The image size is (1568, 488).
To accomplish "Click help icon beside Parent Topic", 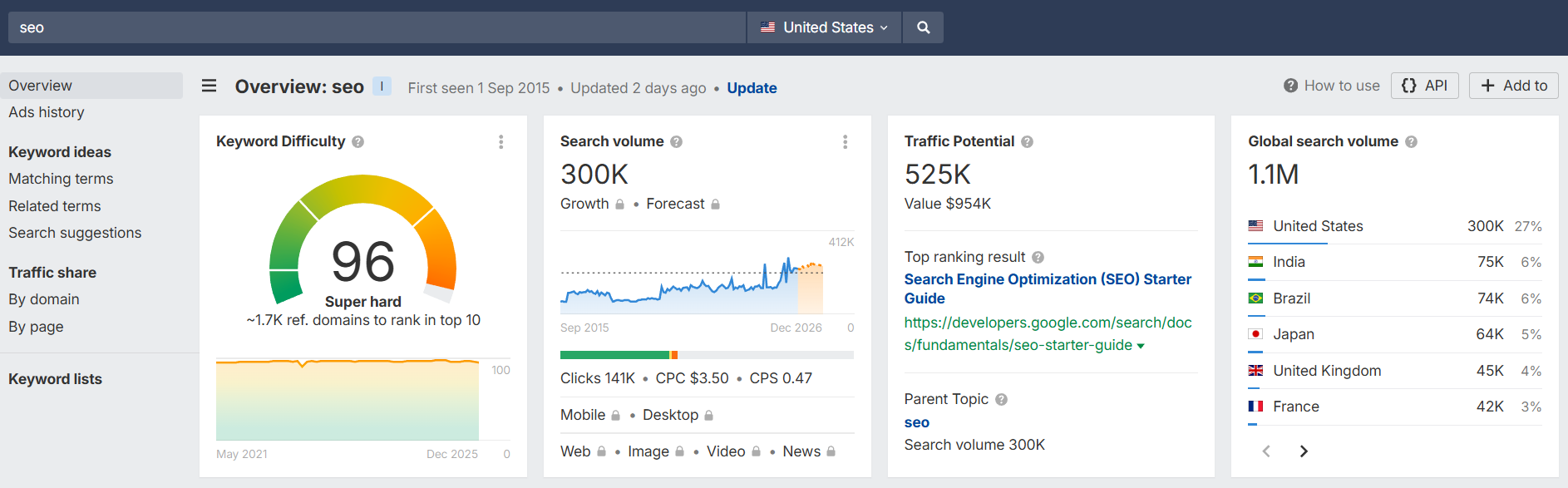I will (1001, 400).
